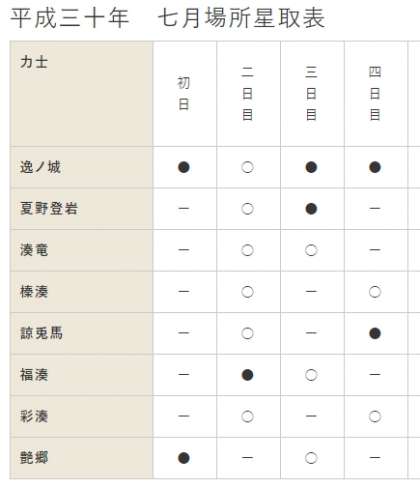Click 艶郷's white win mark on 三日目
The image size is (420, 488).
tap(311, 458)
